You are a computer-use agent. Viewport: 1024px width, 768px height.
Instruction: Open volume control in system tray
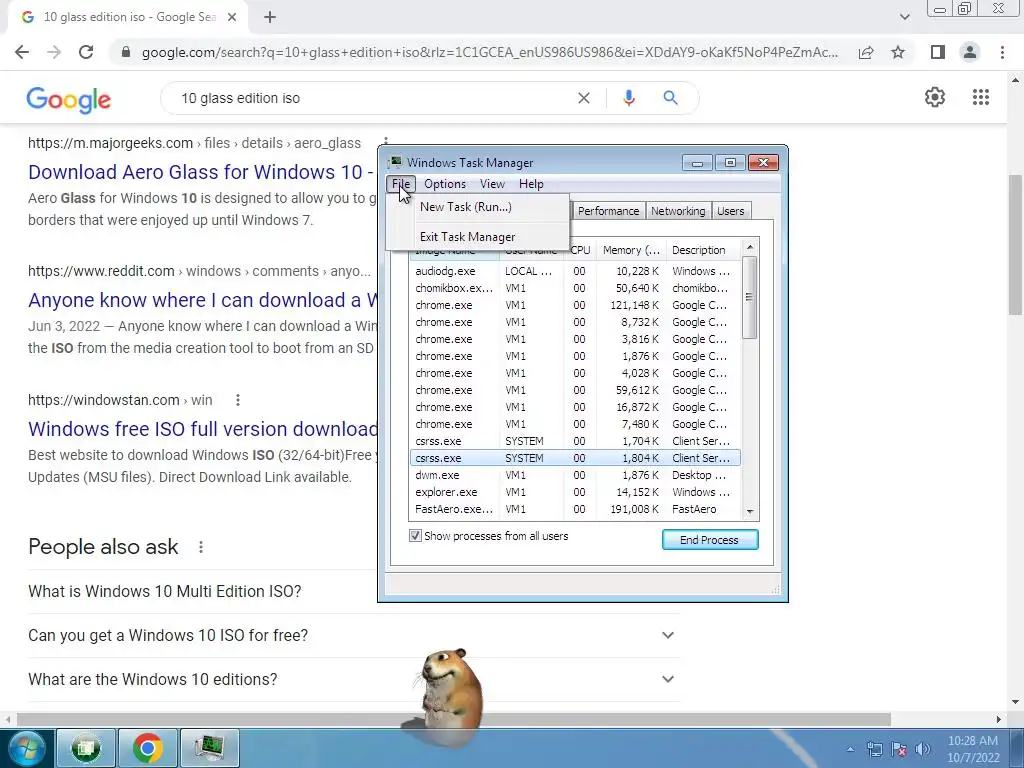pyautogui.click(x=923, y=749)
